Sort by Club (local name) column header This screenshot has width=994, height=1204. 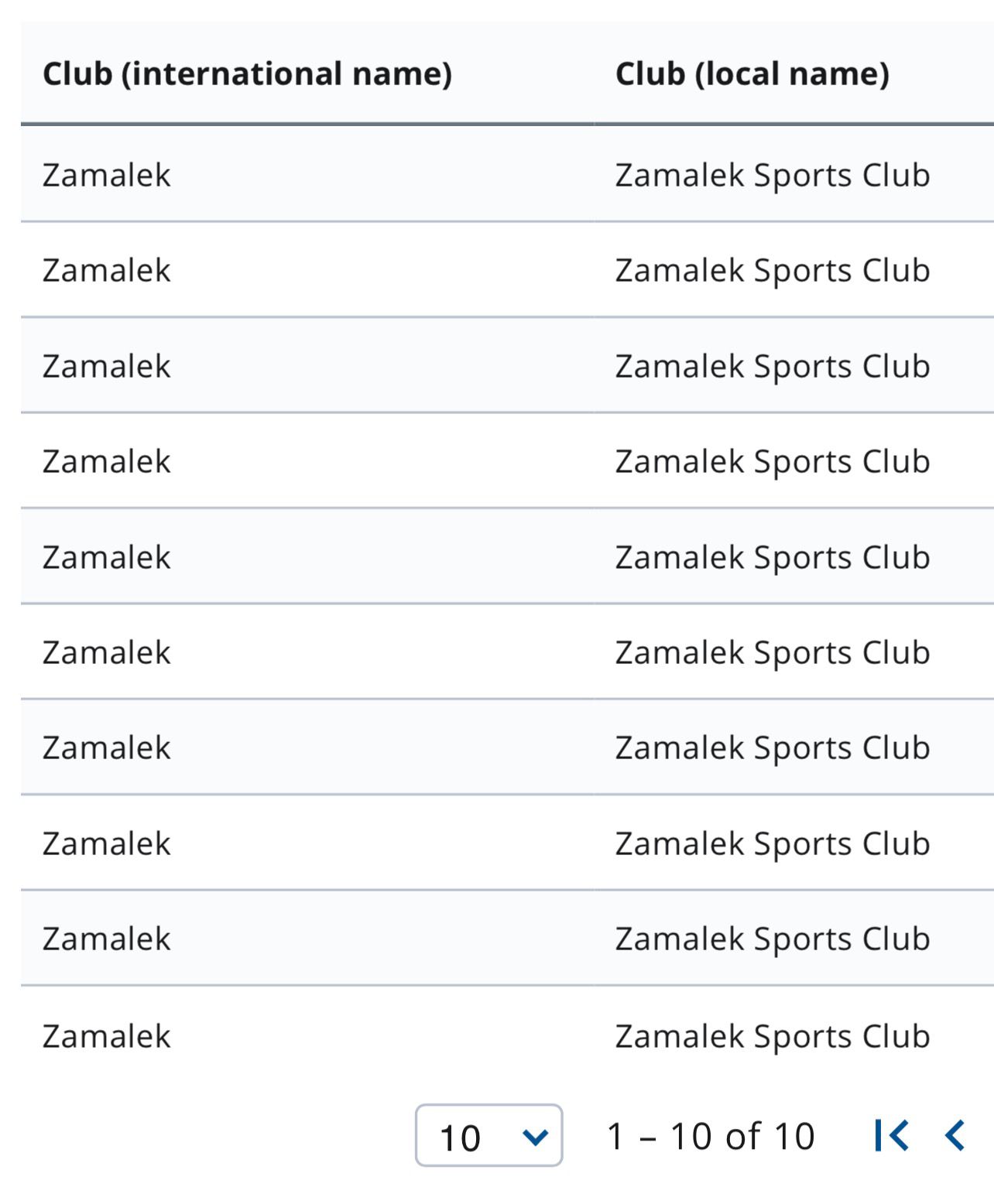pos(752,74)
